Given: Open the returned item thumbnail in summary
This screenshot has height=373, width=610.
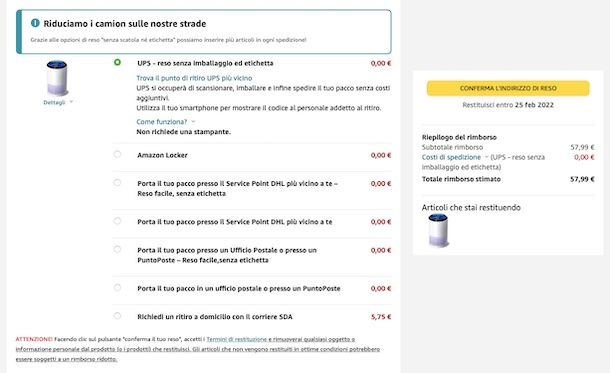Looking at the screenshot, I should coord(438,231).
